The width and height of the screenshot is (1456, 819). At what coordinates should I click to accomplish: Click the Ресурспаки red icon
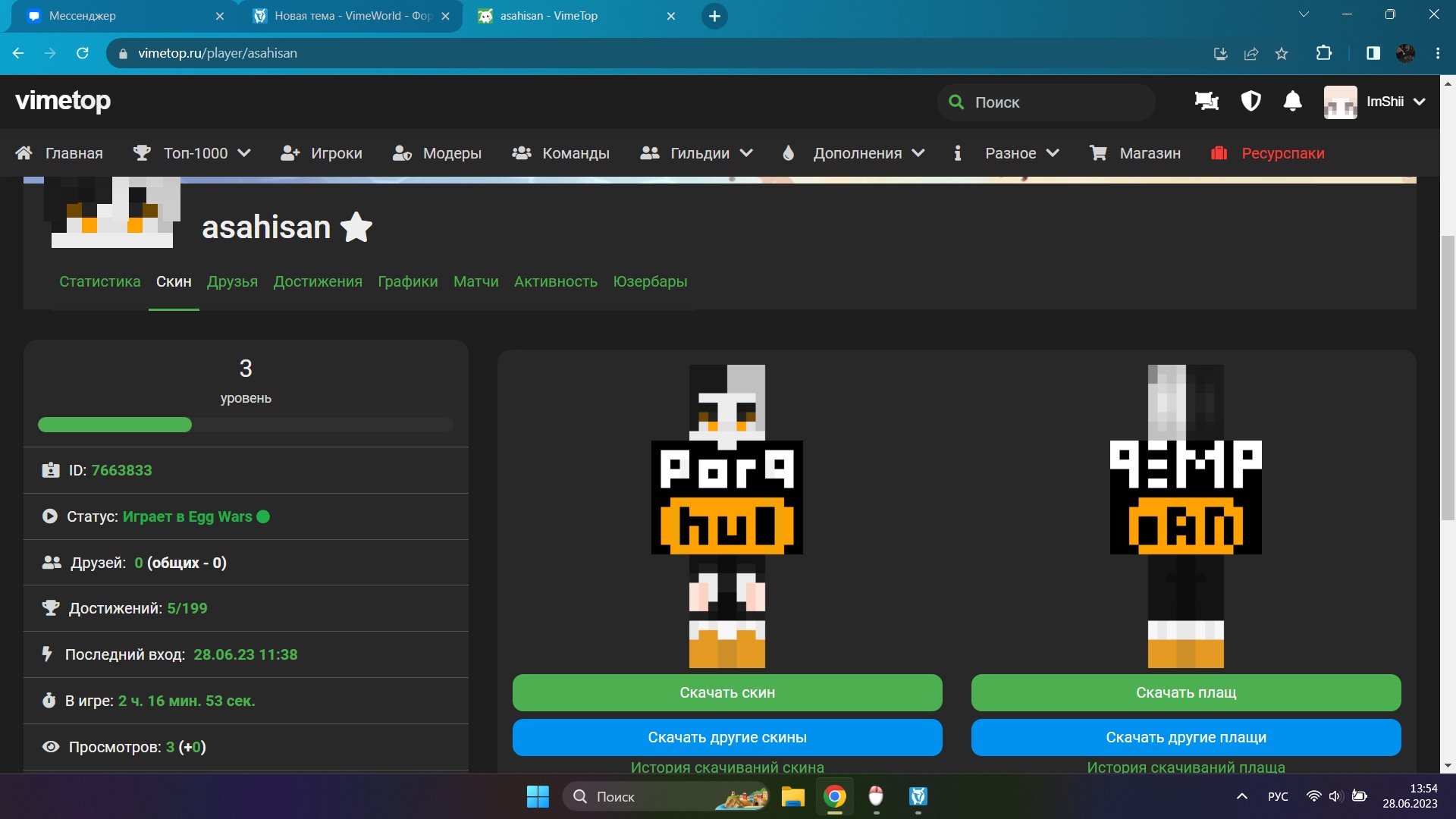pos(1219,152)
